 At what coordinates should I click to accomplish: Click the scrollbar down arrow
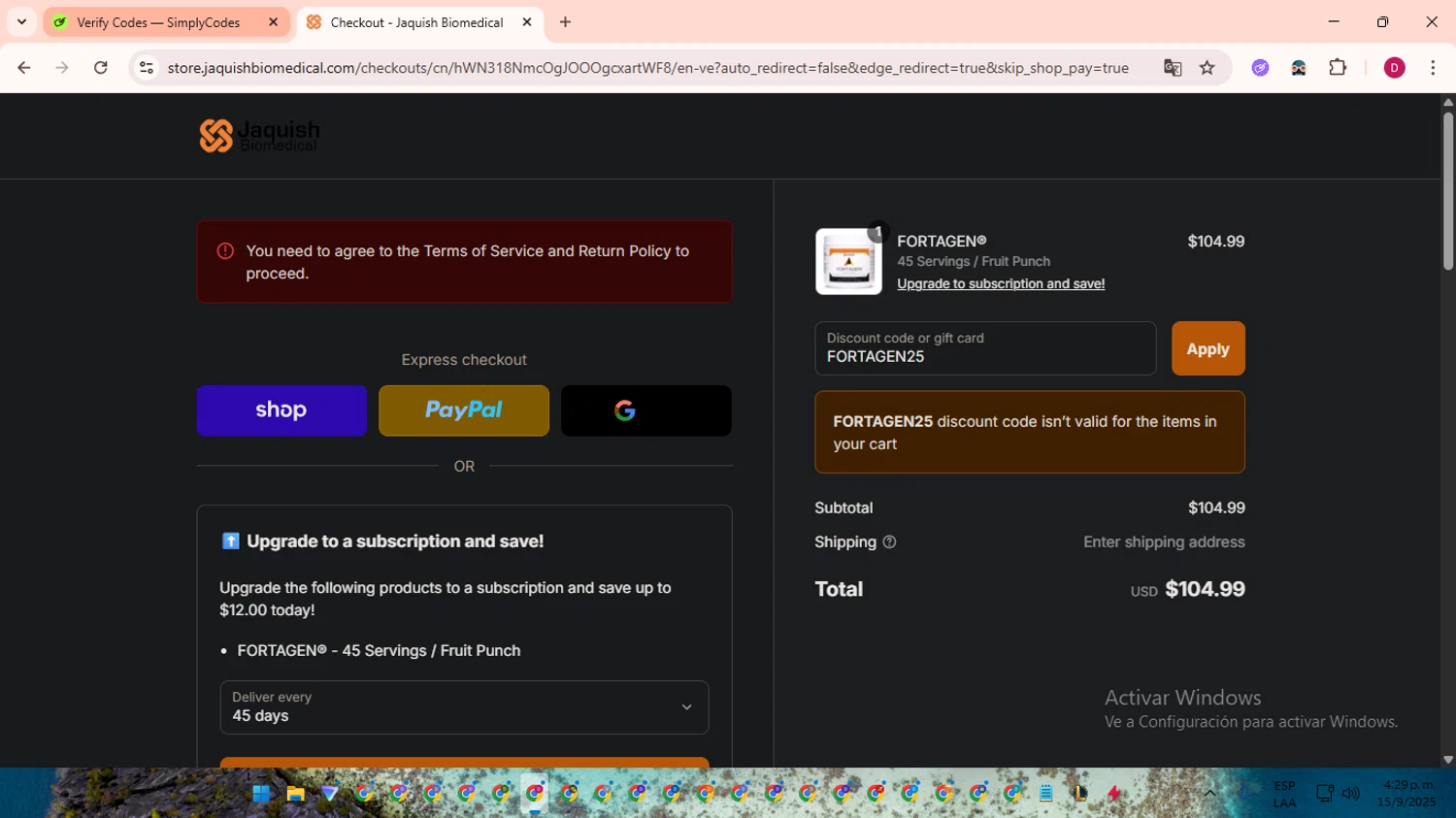[1447, 760]
